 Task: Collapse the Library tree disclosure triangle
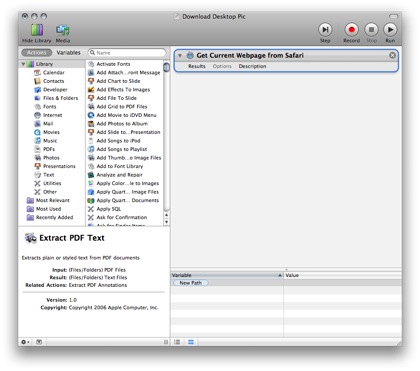pos(23,64)
